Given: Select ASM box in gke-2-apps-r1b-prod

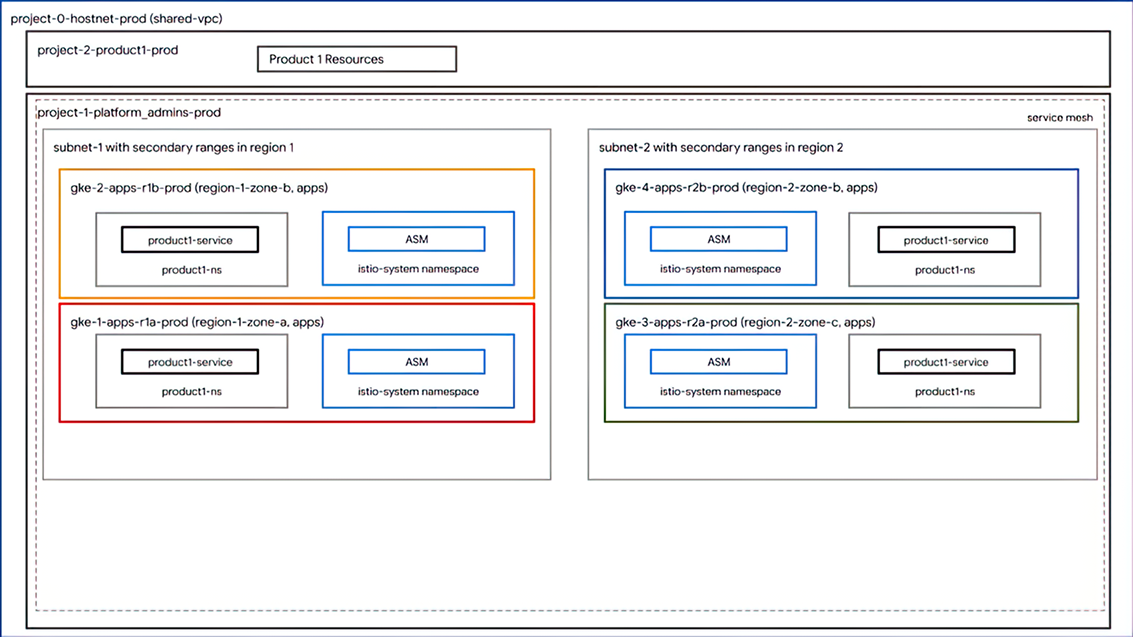Looking at the screenshot, I should [416, 239].
